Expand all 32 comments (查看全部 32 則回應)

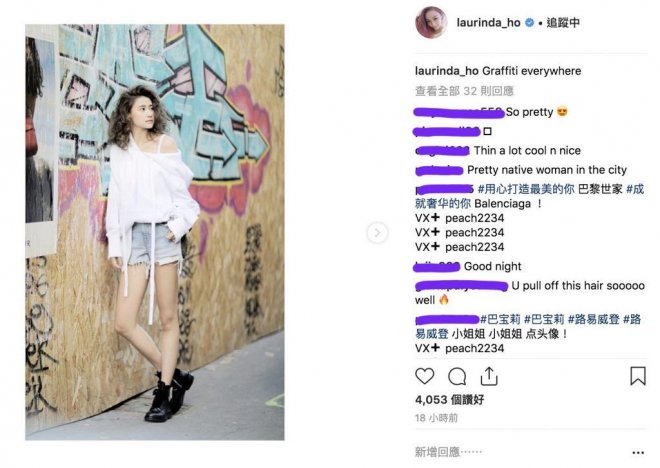pos(464,91)
